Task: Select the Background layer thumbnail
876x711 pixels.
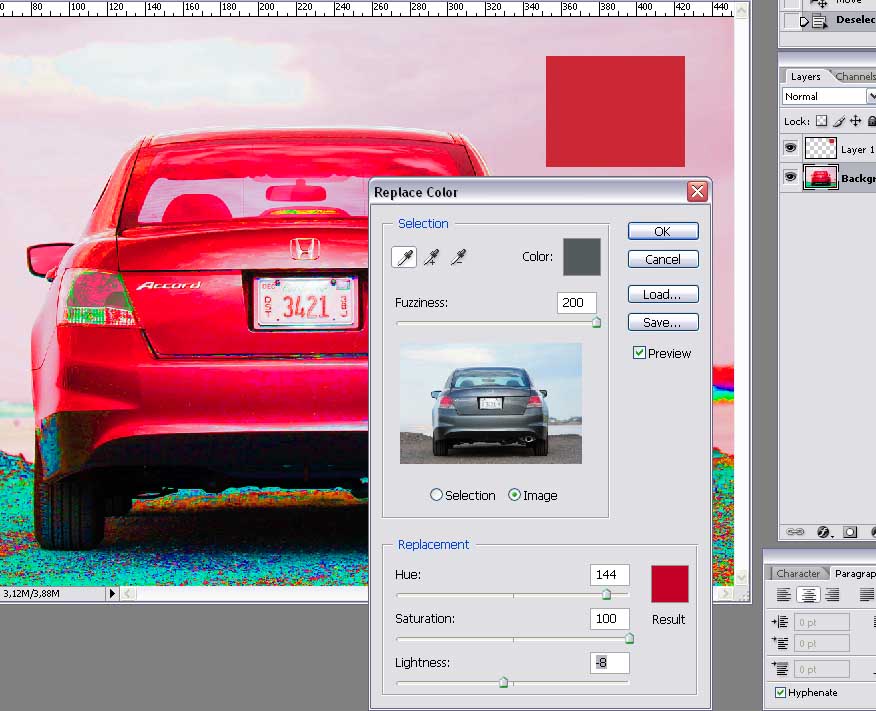Action: pos(820,177)
